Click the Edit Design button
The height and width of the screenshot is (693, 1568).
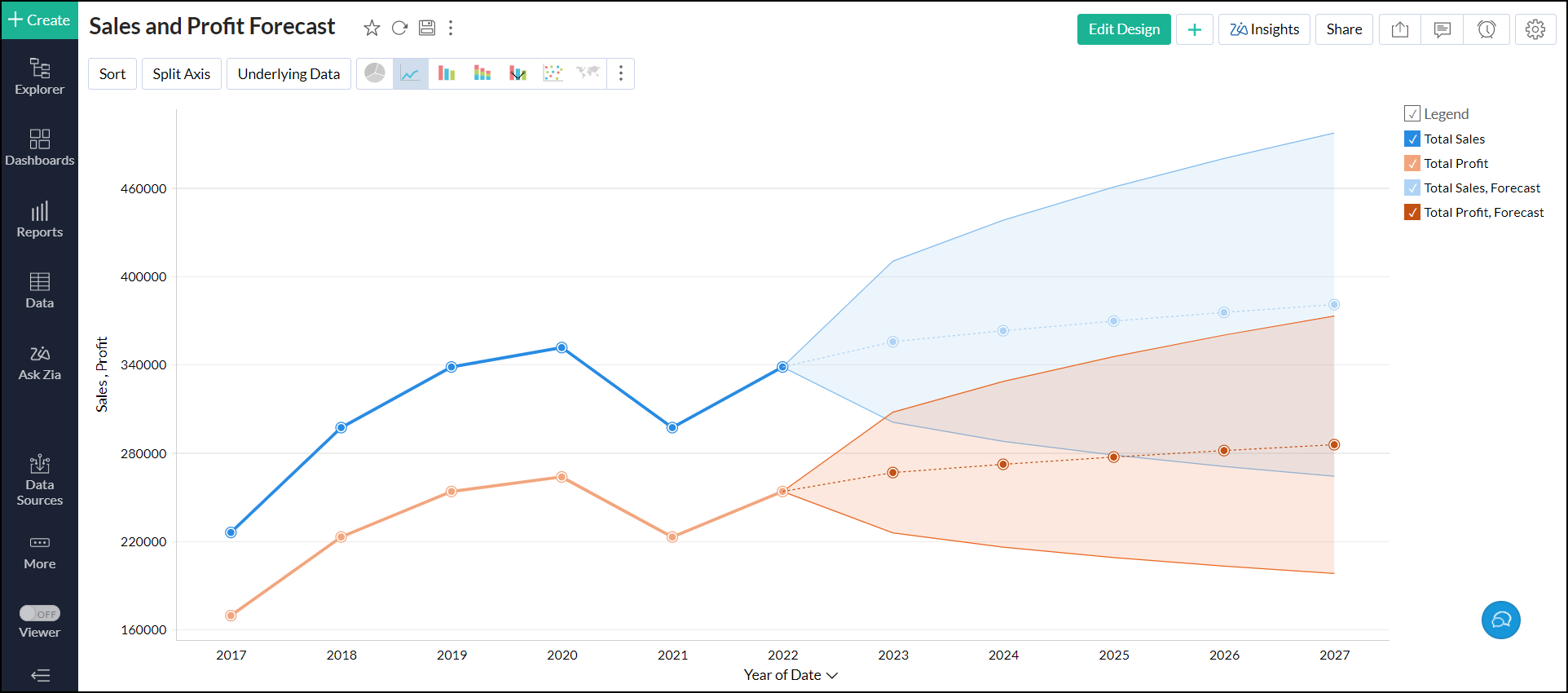1124,29
